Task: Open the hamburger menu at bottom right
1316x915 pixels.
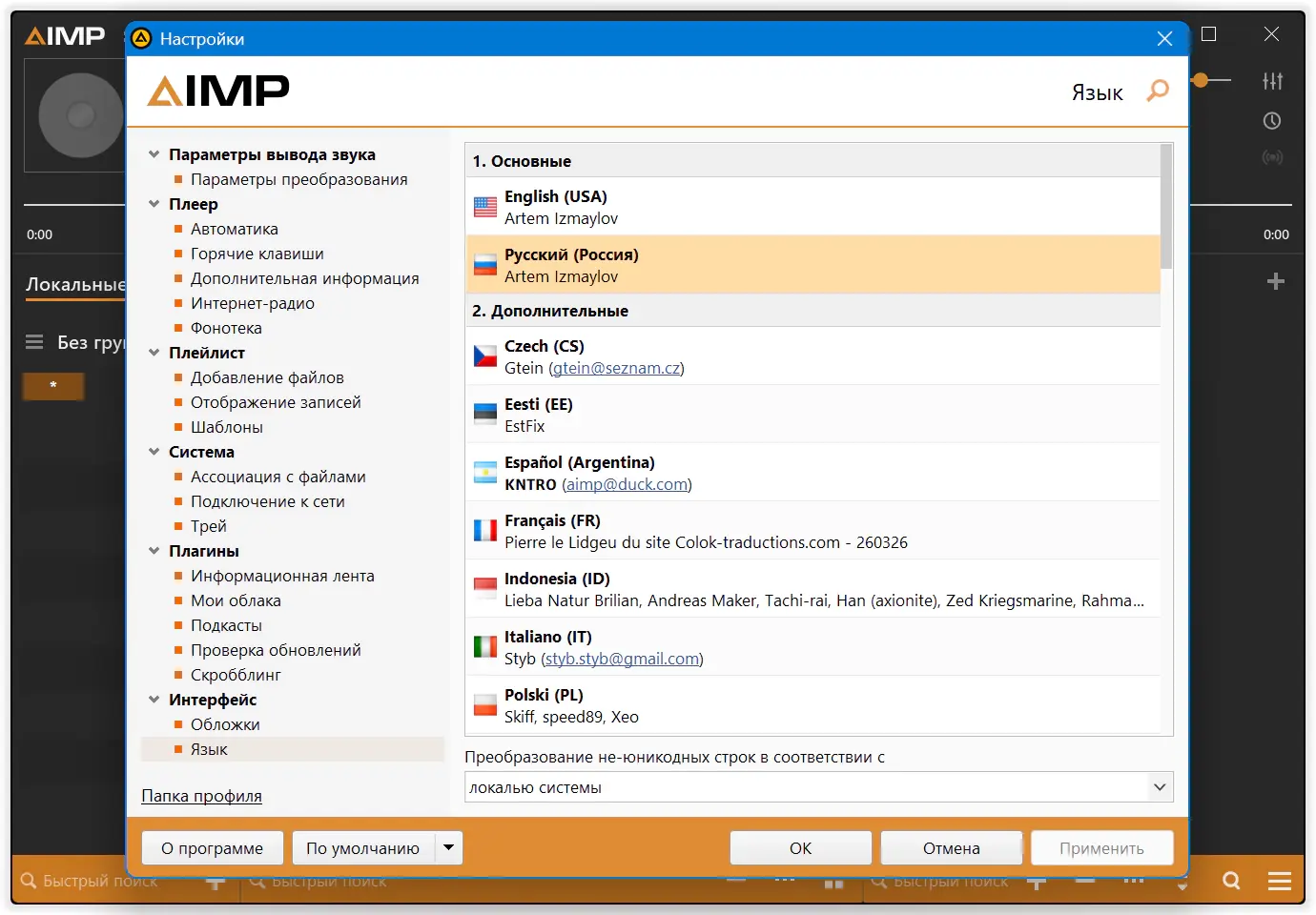Action: click(1280, 881)
